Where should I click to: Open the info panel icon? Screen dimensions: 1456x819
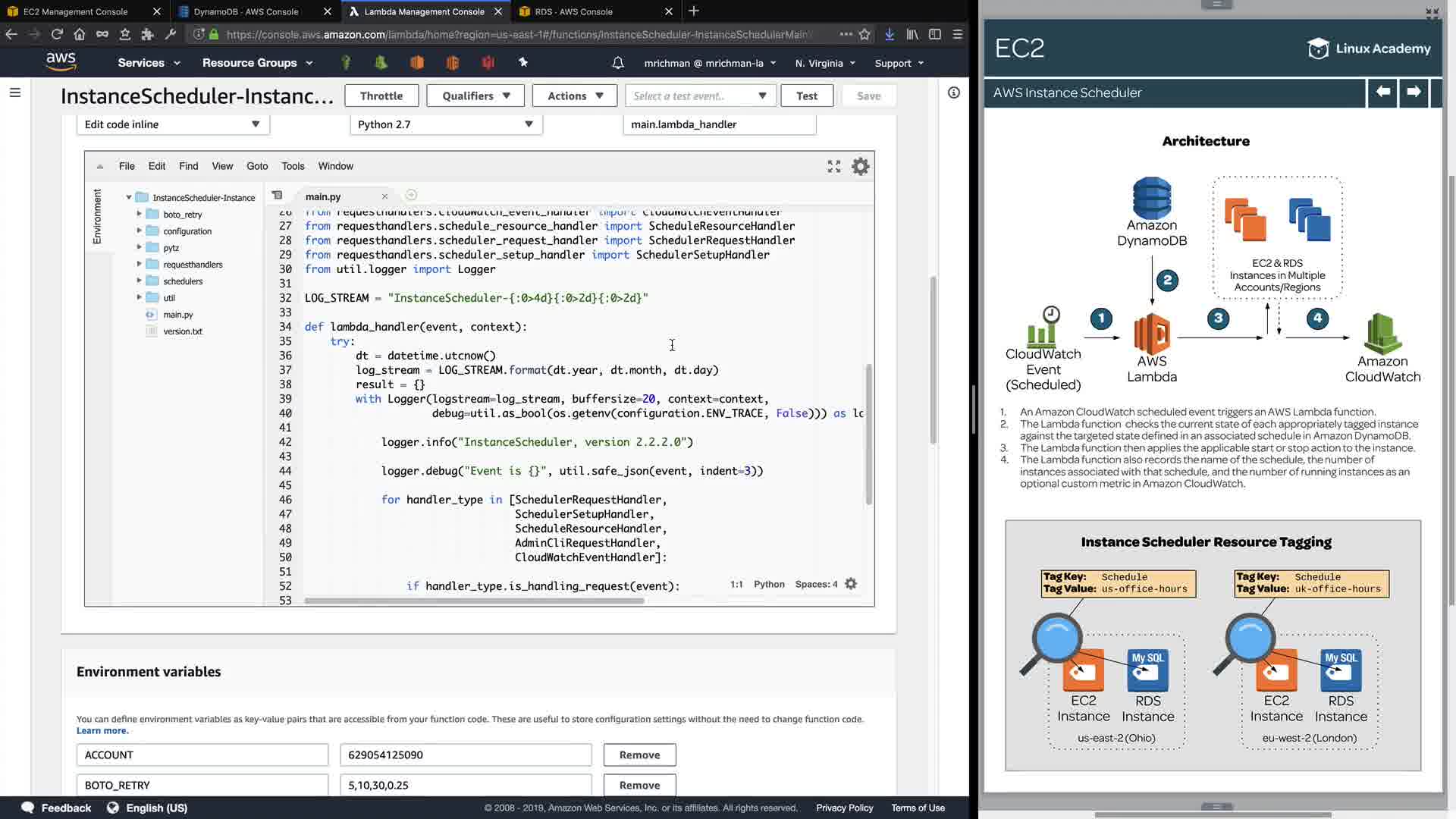pyautogui.click(x=953, y=93)
